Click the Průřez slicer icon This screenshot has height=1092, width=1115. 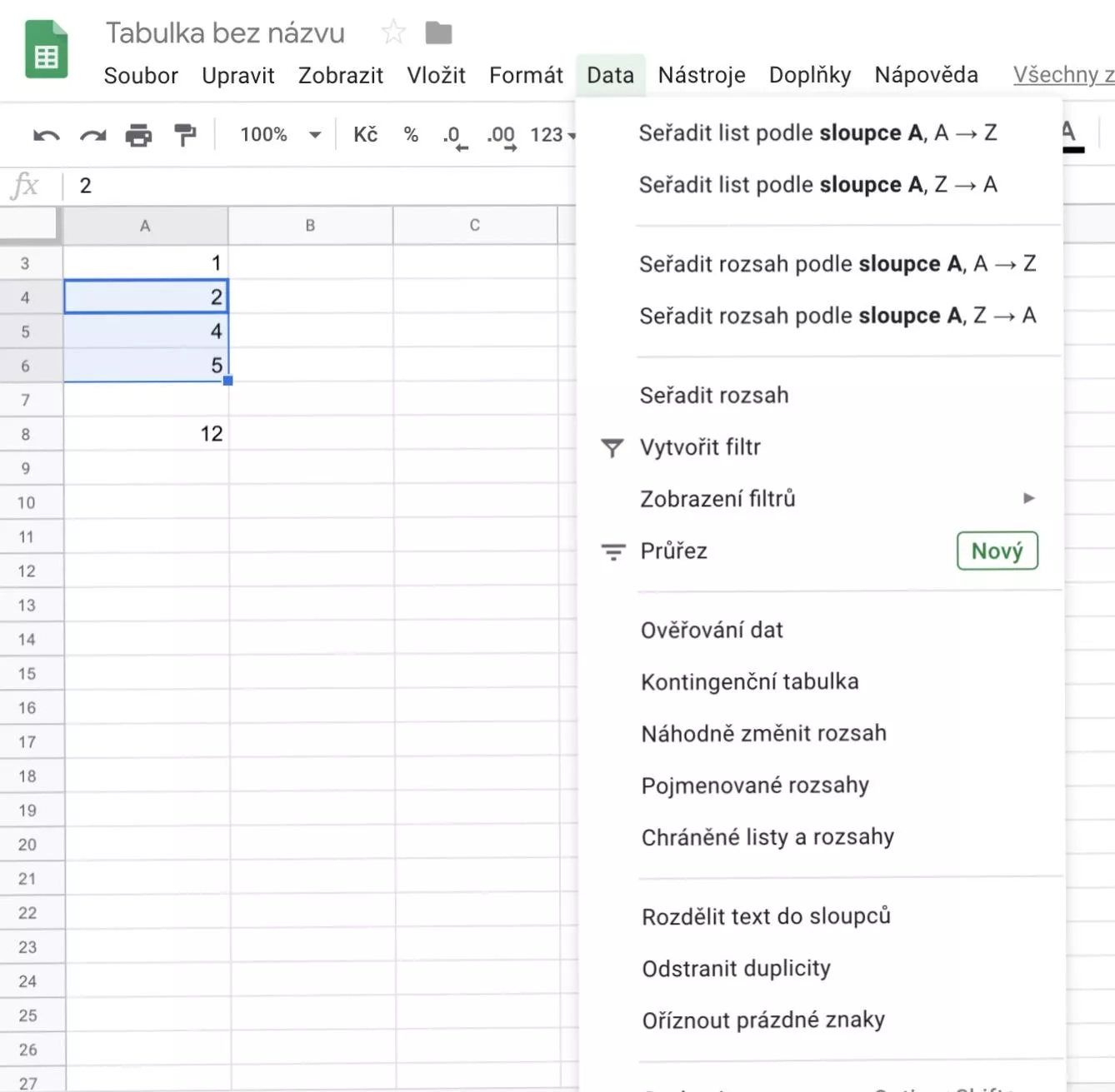613,551
